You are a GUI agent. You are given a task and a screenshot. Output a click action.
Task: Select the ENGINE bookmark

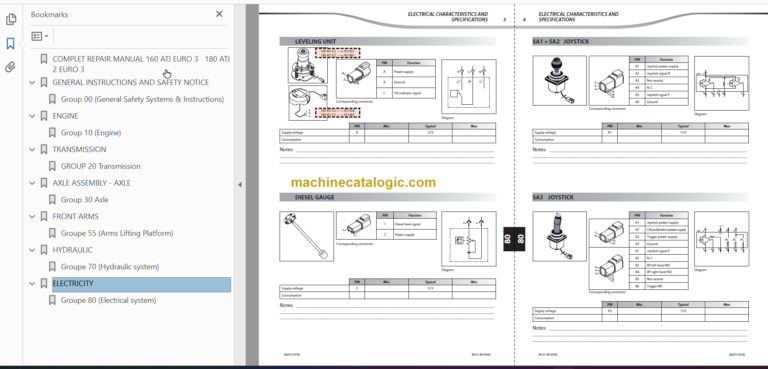pos(65,116)
